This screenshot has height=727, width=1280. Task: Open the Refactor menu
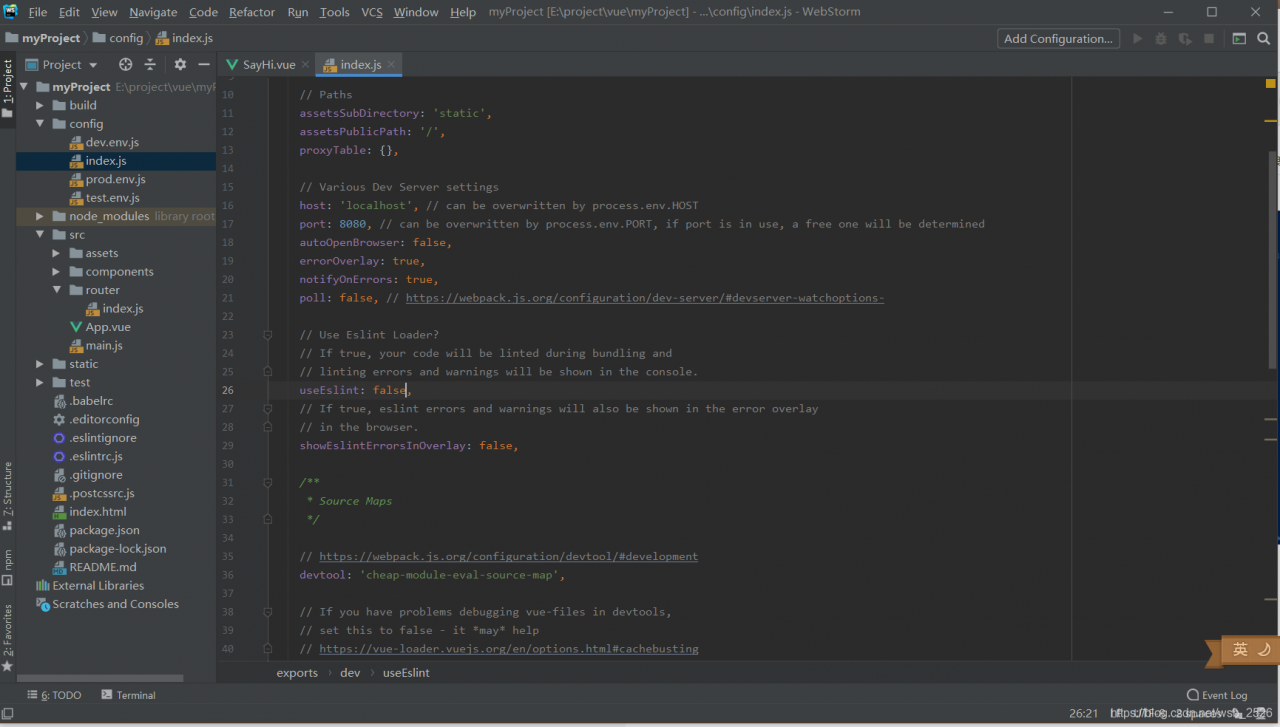252,12
